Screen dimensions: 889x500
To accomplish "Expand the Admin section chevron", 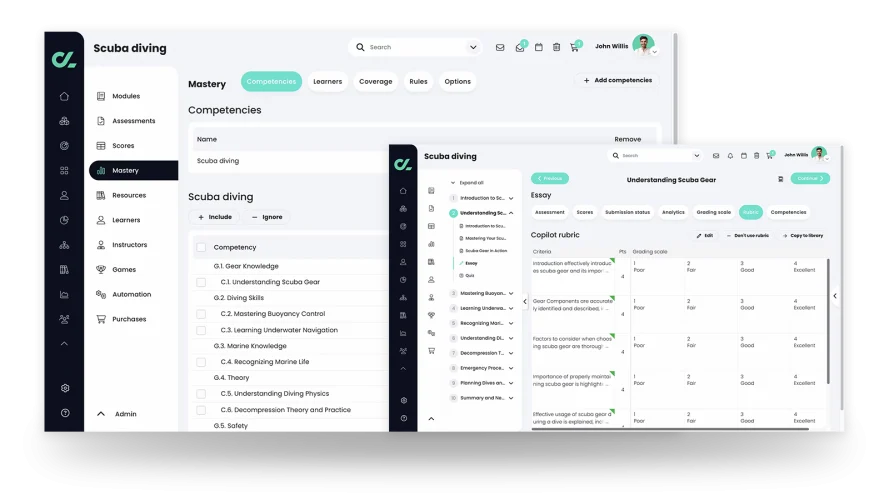I will click(x=101, y=414).
